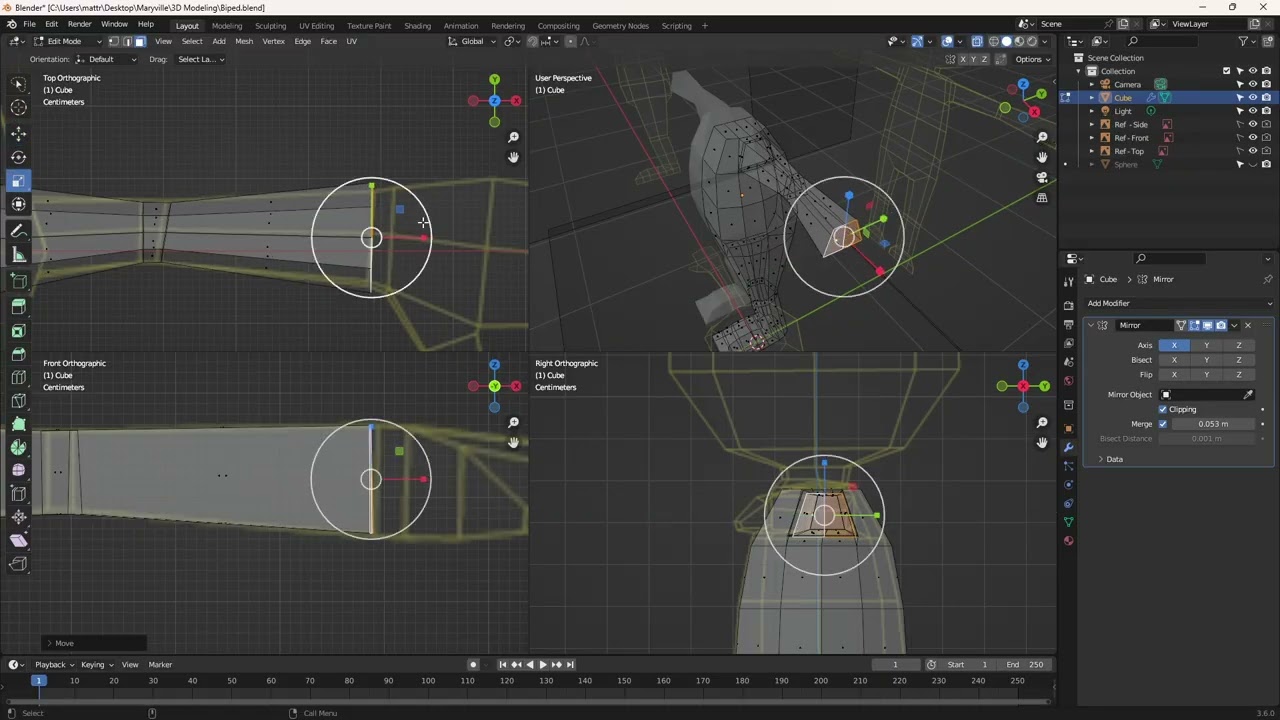The width and height of the screenshot is (1280, 720).
Task: Toggle Mirror modifier show in edit mode
Action: tap(1194, 325)
